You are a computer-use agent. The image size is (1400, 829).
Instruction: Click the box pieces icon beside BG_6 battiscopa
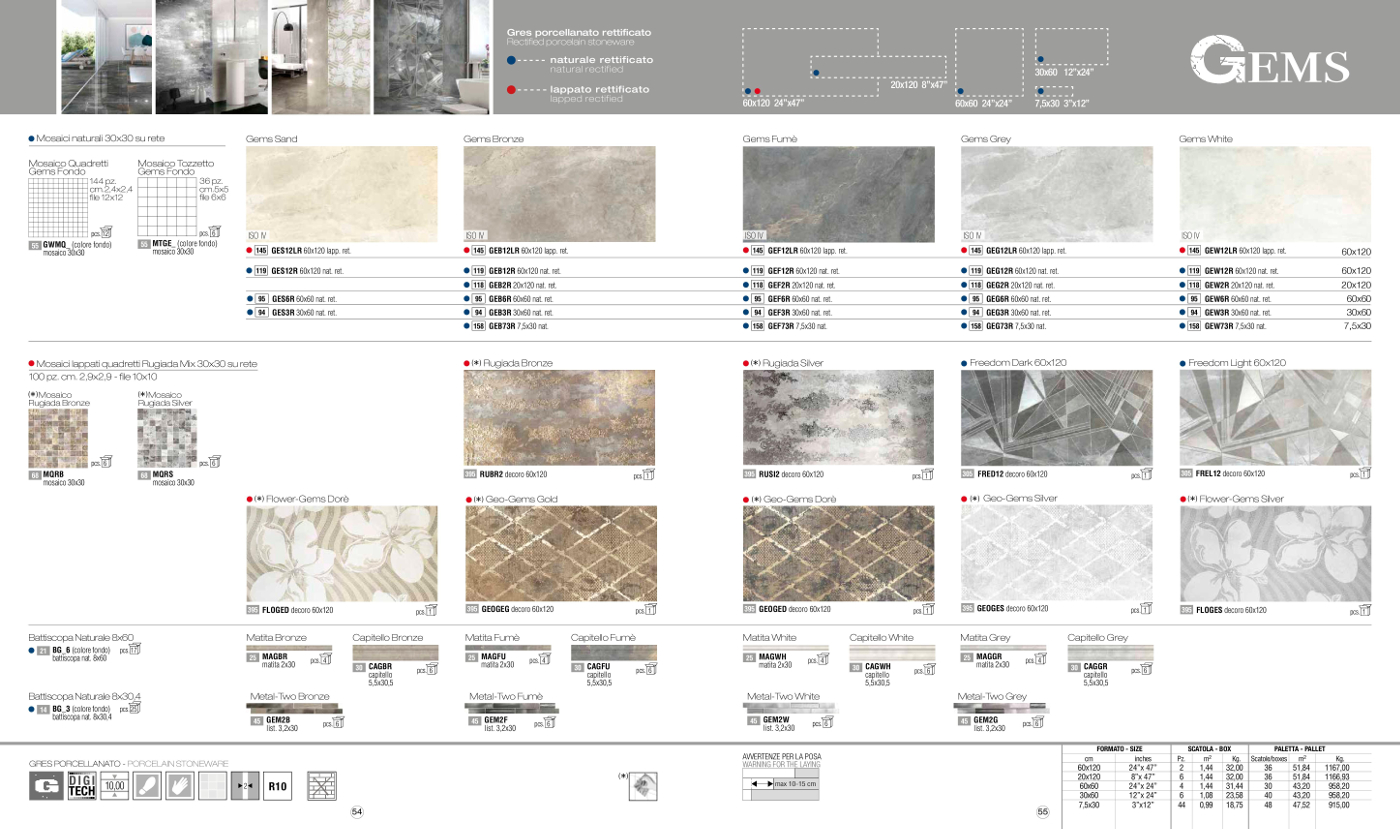tap(135, 650)
